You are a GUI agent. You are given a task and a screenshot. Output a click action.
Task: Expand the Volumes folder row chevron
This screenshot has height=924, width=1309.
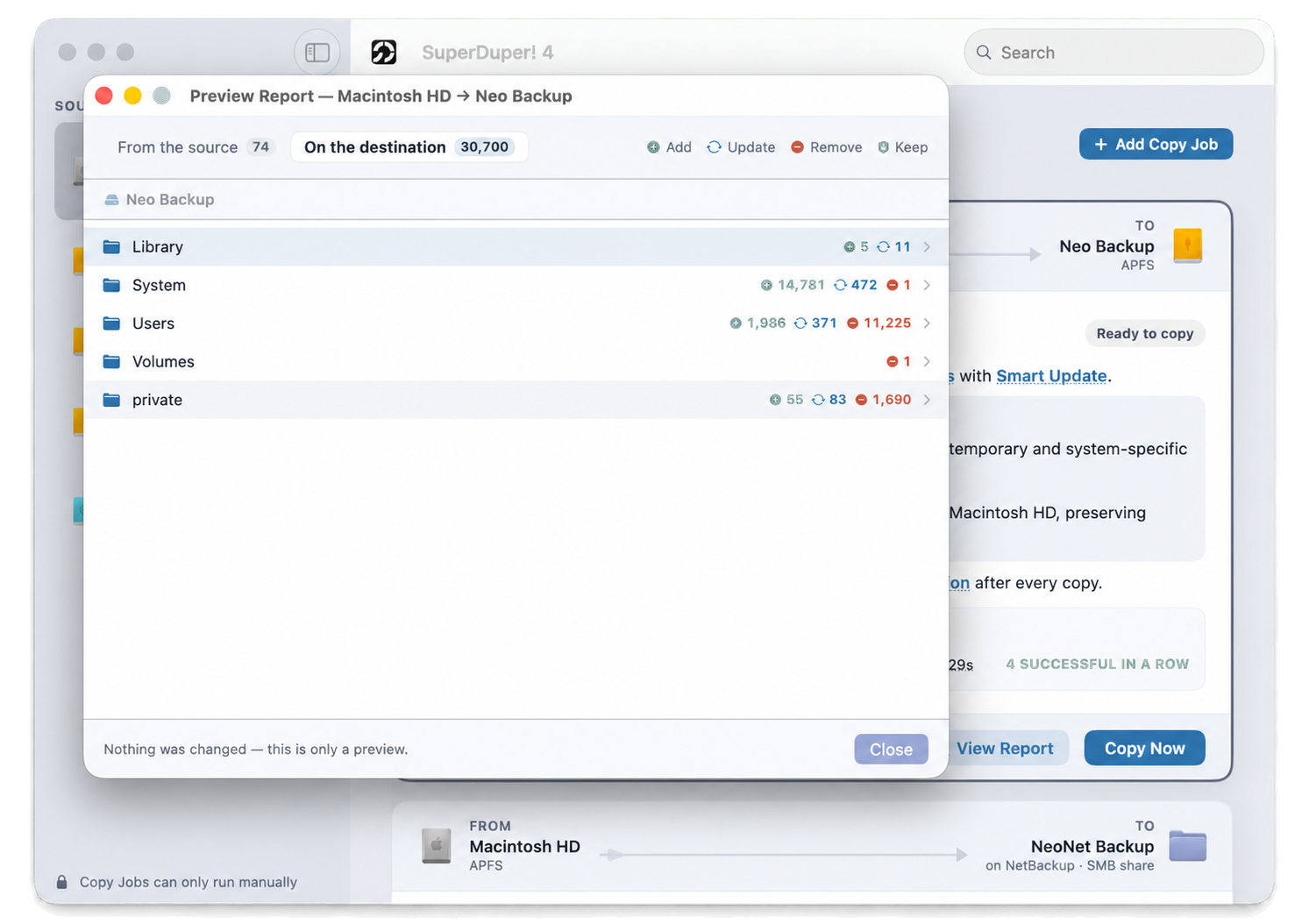(927, 361)
